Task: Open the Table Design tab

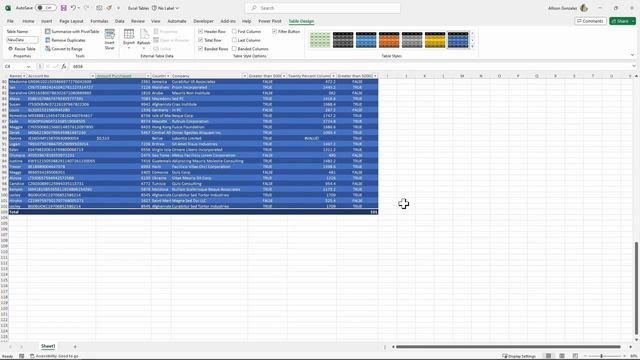Action: click(x=301, y=21)
